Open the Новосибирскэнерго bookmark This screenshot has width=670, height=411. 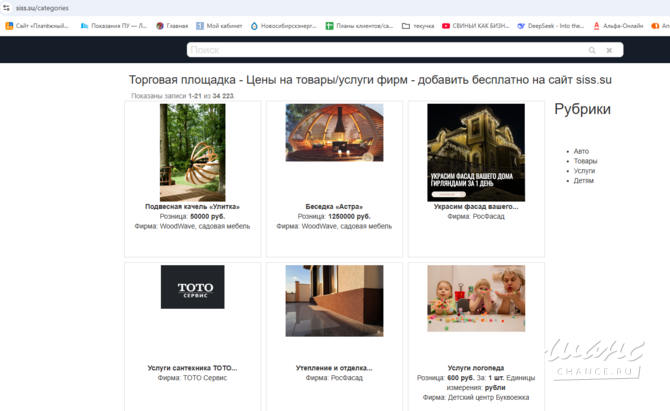coord(283,26)
